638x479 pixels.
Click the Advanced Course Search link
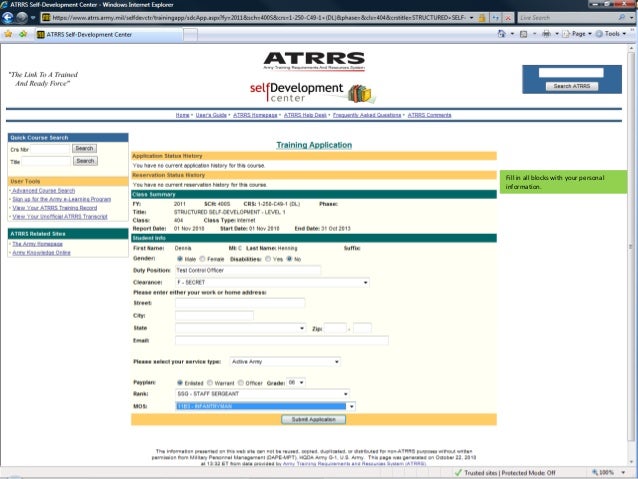(44, 190)
